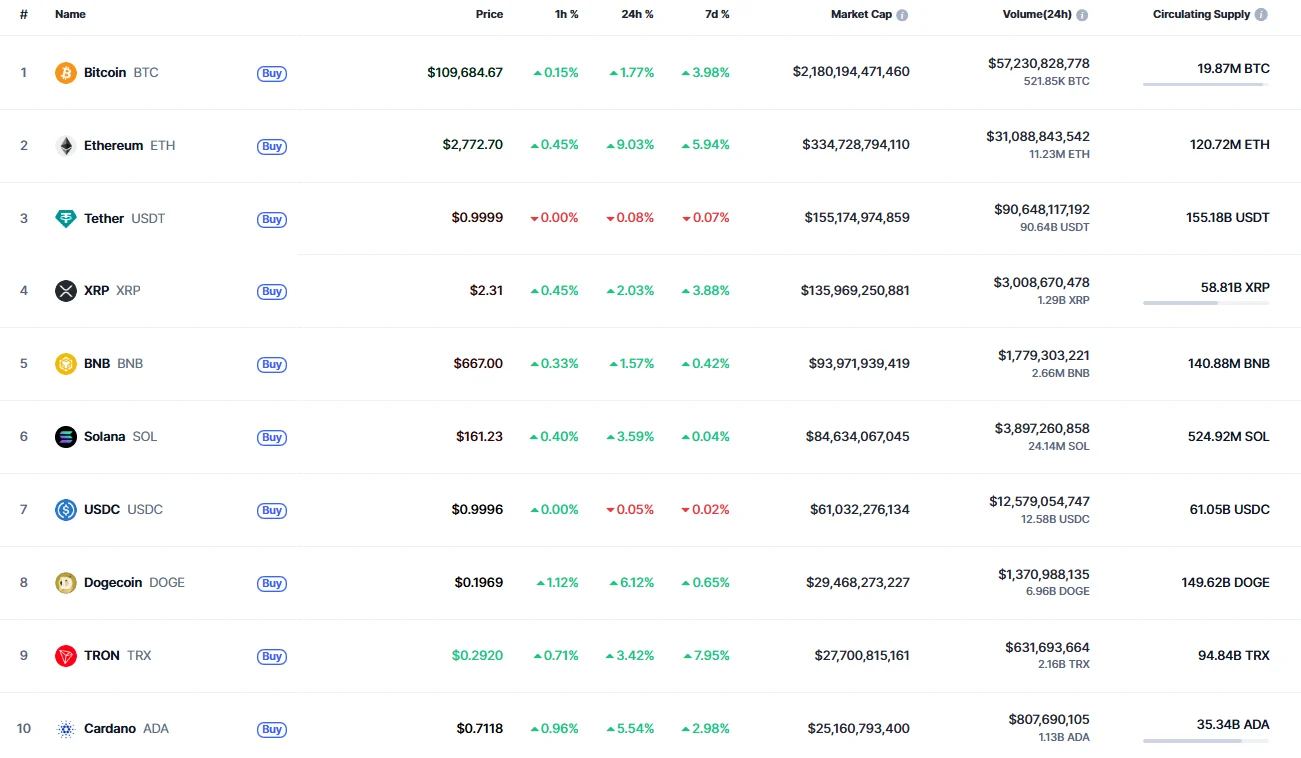Image resolution: width=1301 pixels, height=758 pixels.
Task: Click the XRP logo icon
Action: 66,291
